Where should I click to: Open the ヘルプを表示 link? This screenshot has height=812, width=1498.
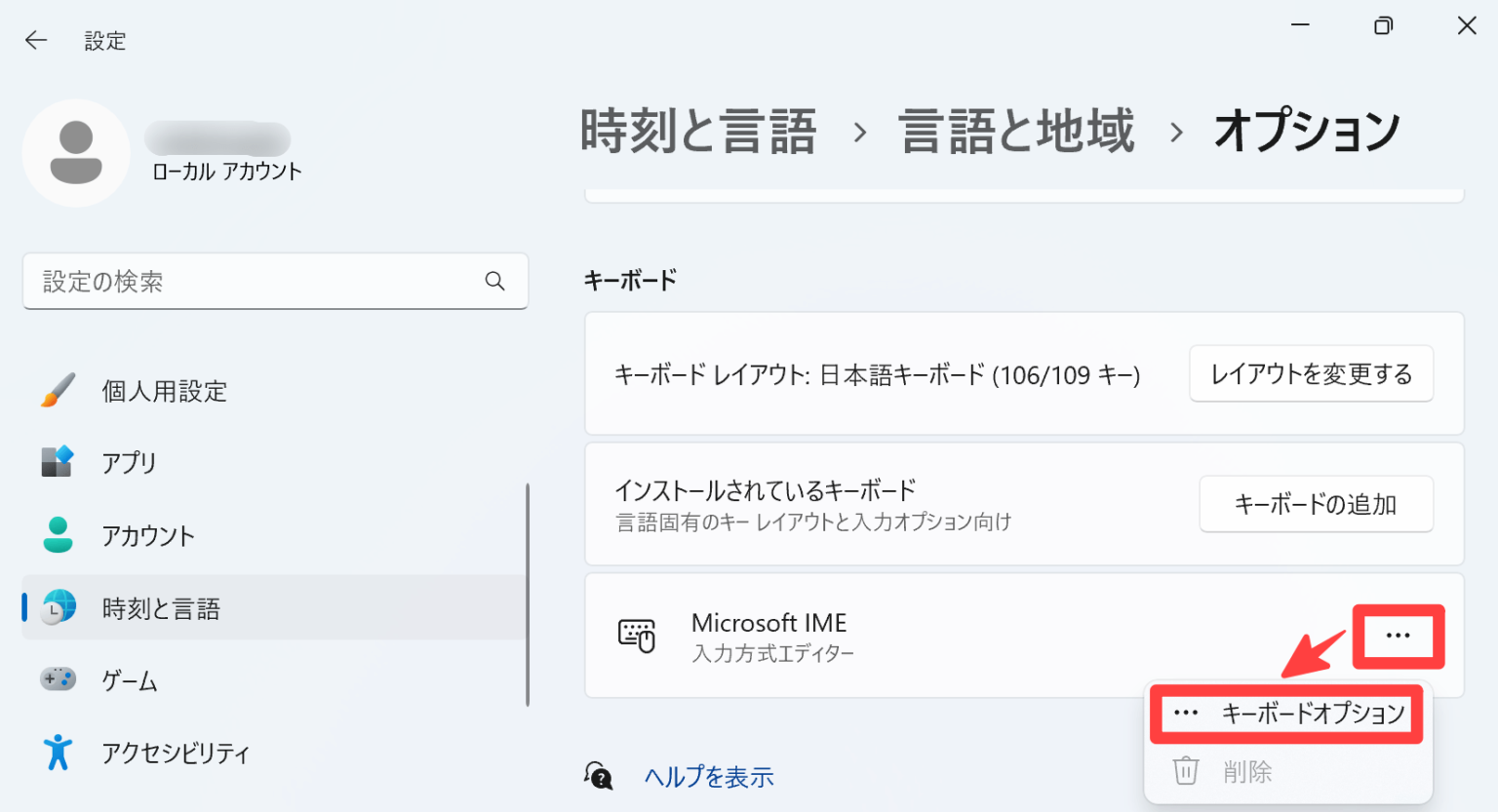[x=709, y=776]
